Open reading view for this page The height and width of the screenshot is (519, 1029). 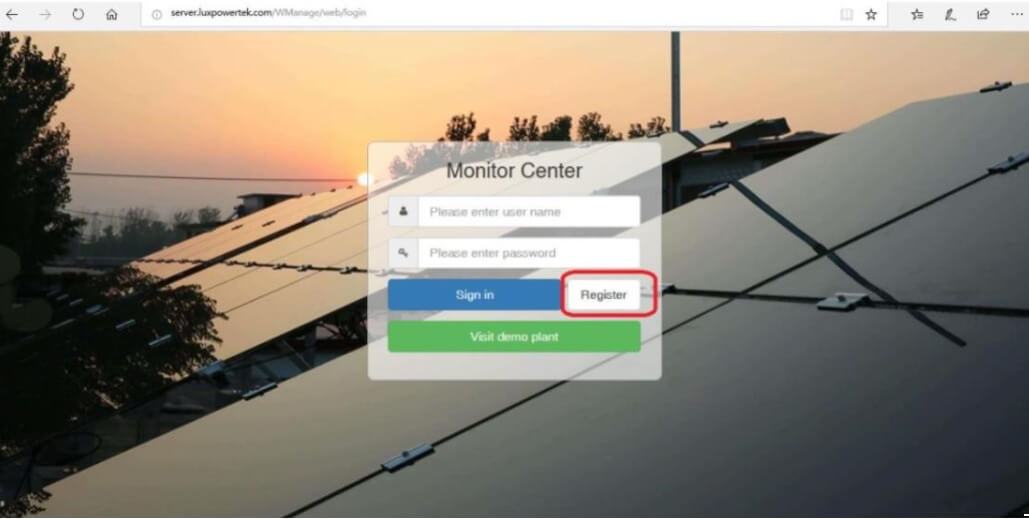[x=847, y=14]
